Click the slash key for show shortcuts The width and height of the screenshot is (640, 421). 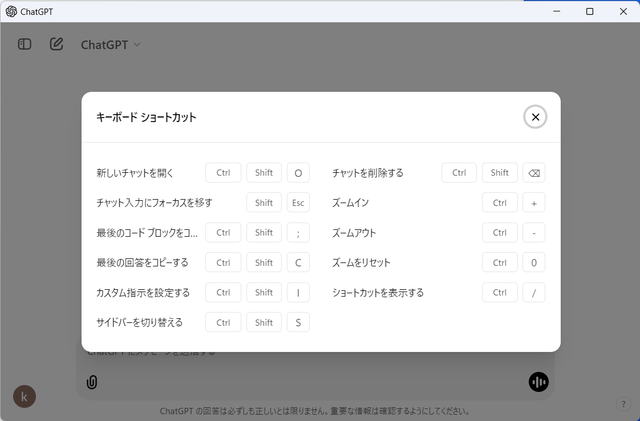[x=534, y=293]
